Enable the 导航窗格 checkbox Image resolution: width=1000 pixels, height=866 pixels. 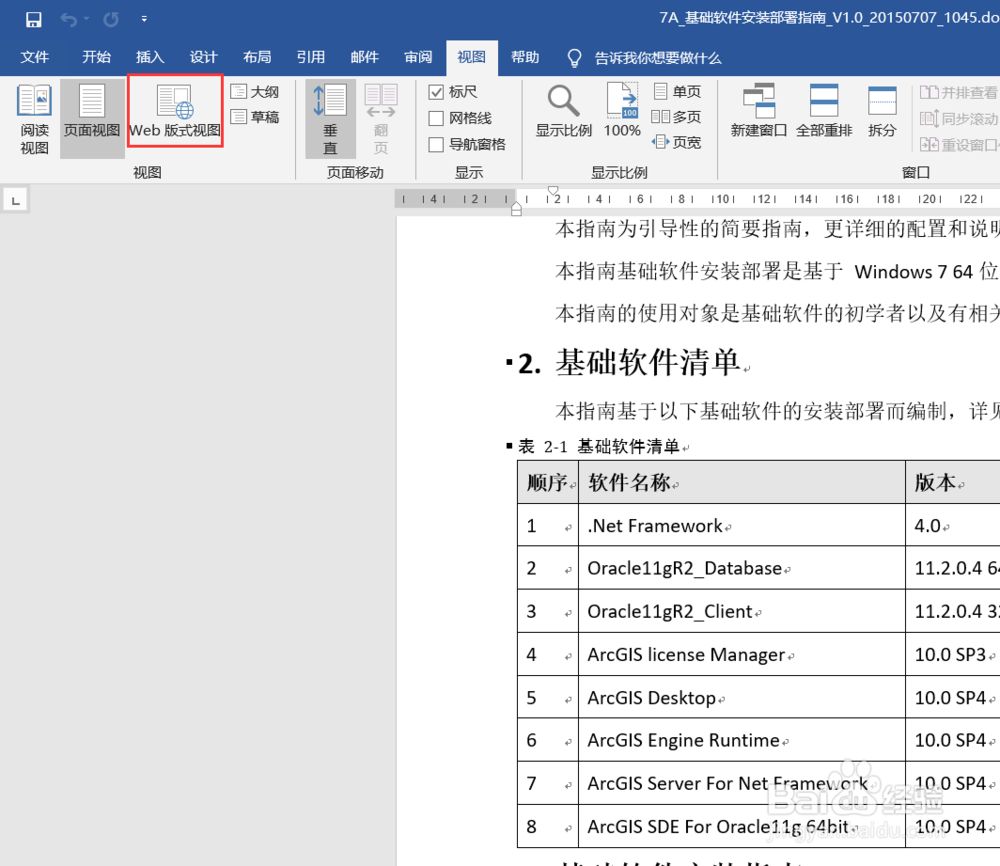coord(436,145)
